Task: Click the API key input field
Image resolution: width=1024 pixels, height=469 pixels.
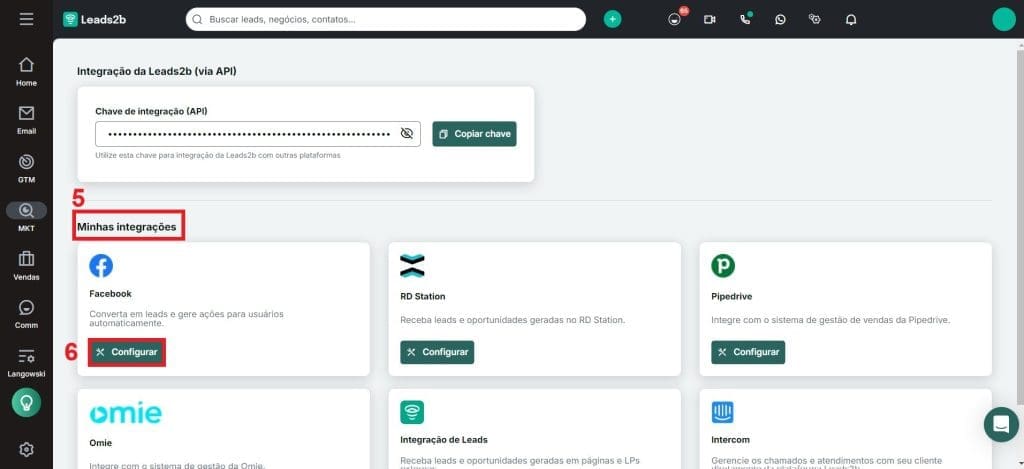Action: (x=258, y=134)
